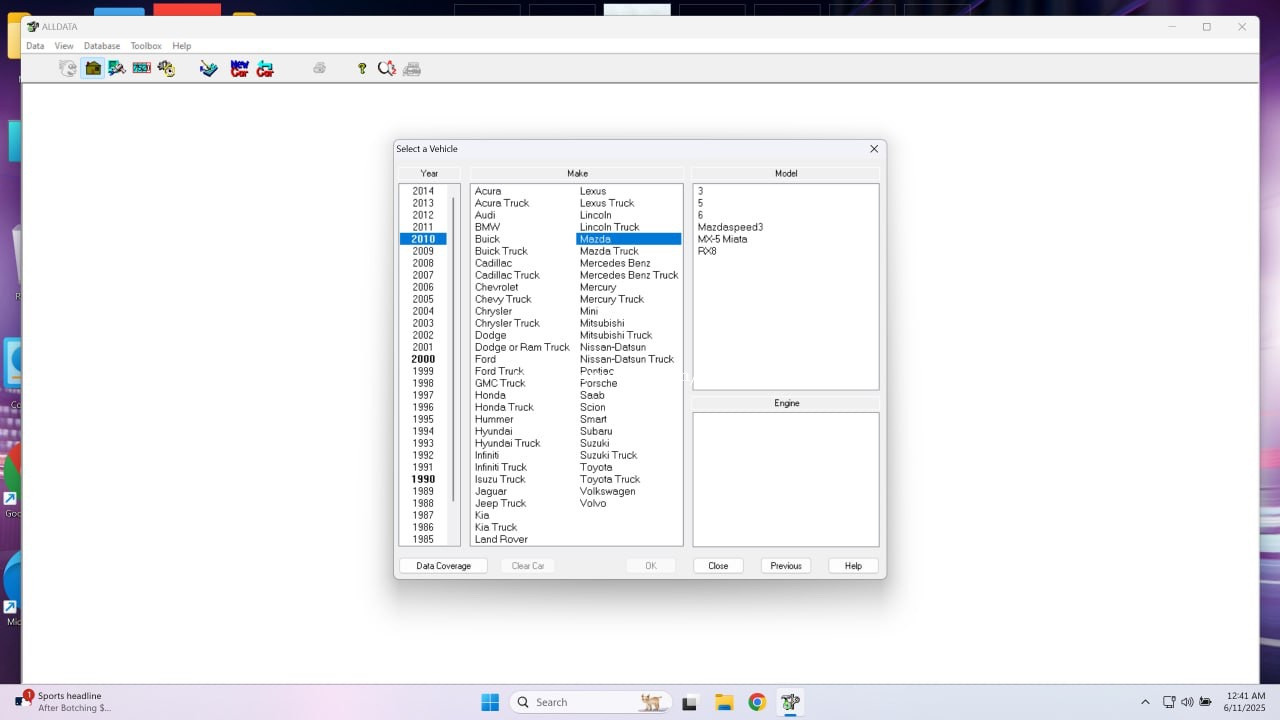Open the Sports headline news widget
Image resolution: width=1280 pixels, height=720 pixels.
(64, 702)
